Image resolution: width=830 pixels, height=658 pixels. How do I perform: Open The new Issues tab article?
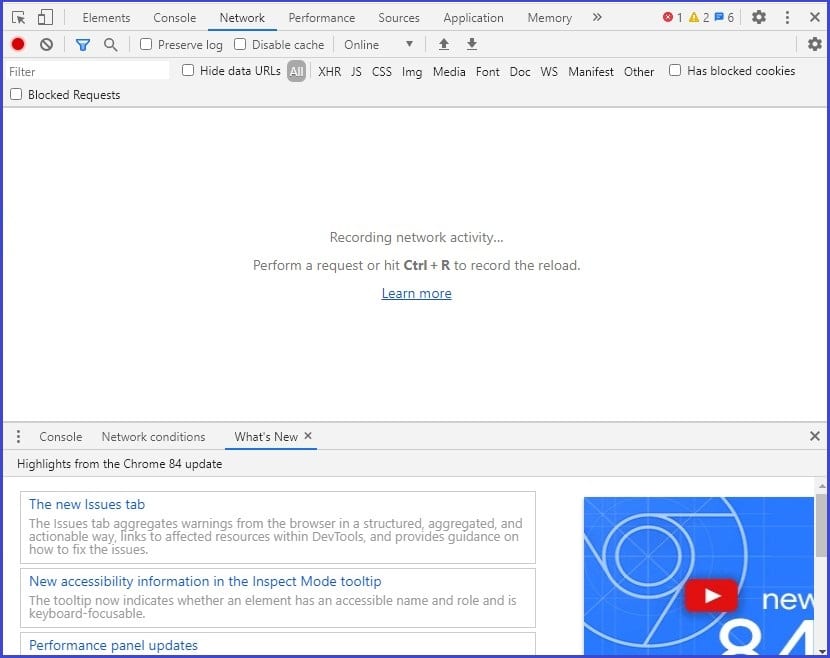click(x=87, y=504)
